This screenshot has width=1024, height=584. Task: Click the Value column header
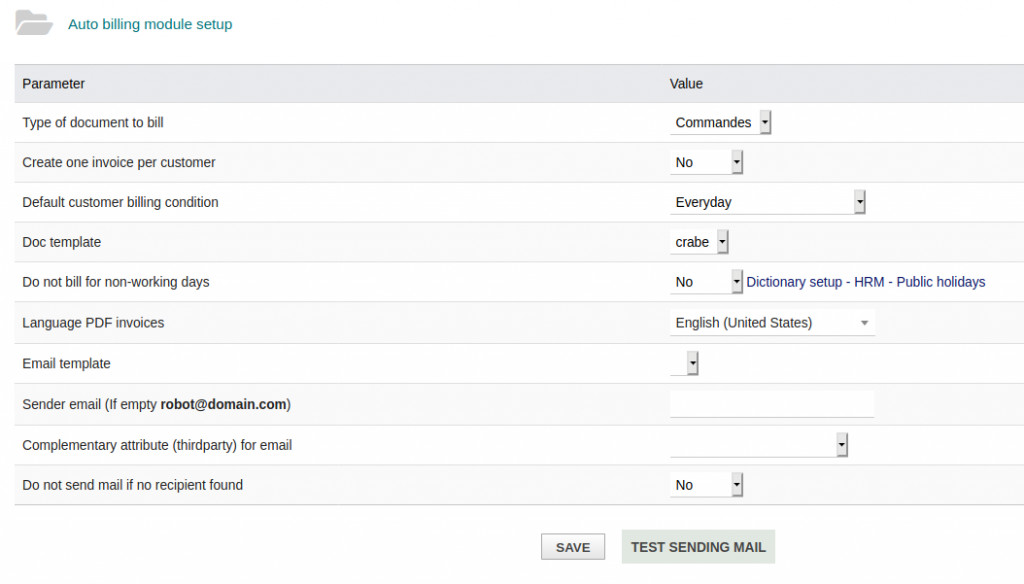tap(686, 84)
